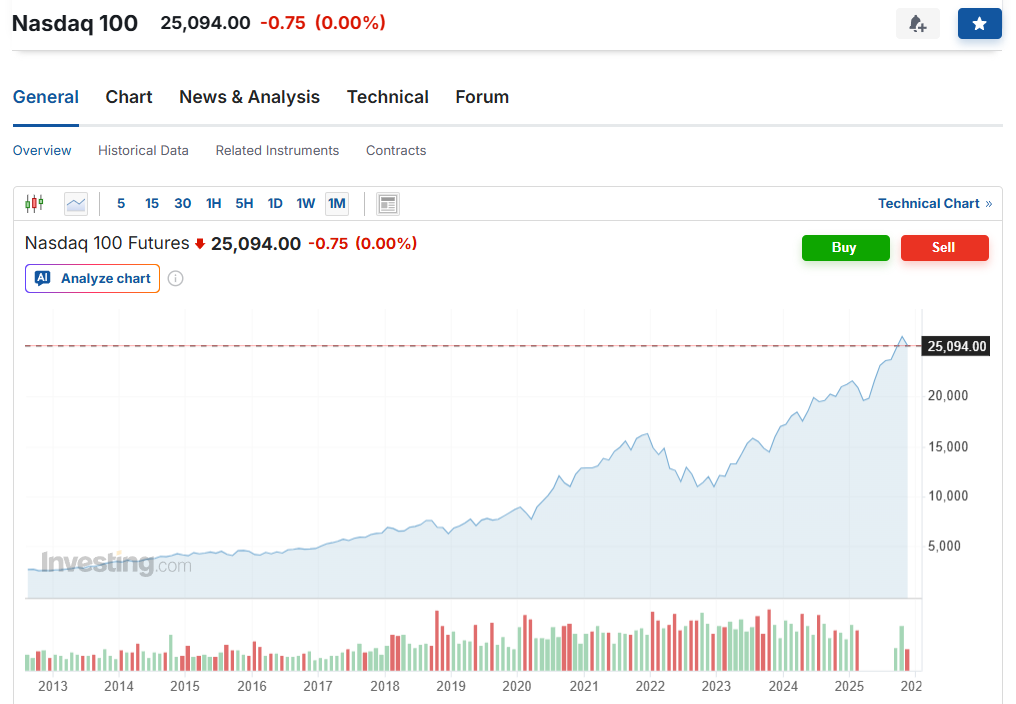Click the add alert bell icon
This screenshot has width=1016, height=704.
(917, 24)
